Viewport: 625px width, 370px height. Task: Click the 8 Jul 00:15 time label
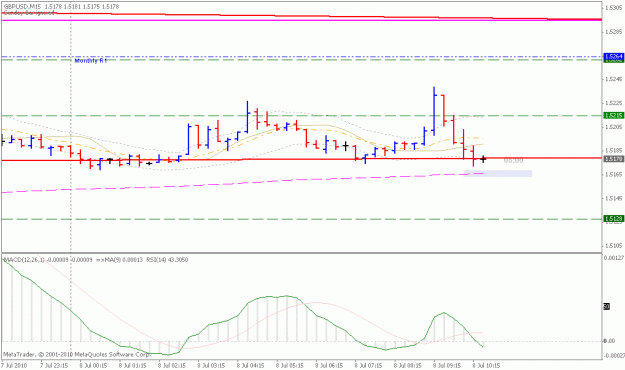click(93, 365)
